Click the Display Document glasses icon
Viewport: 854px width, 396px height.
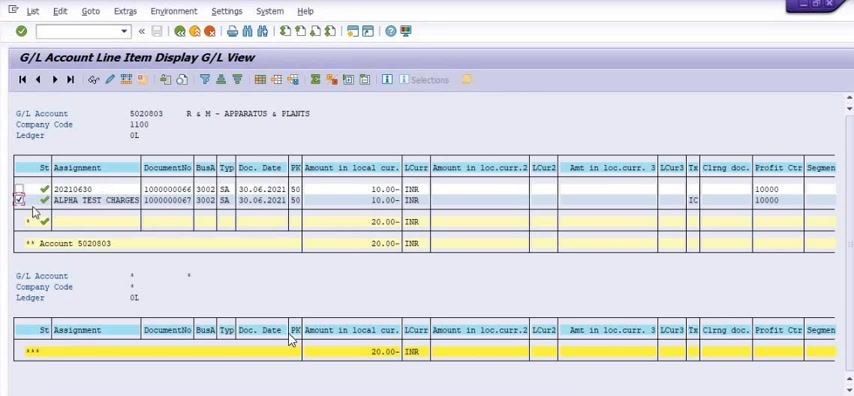pyautogui.click(x=94, y=80)
